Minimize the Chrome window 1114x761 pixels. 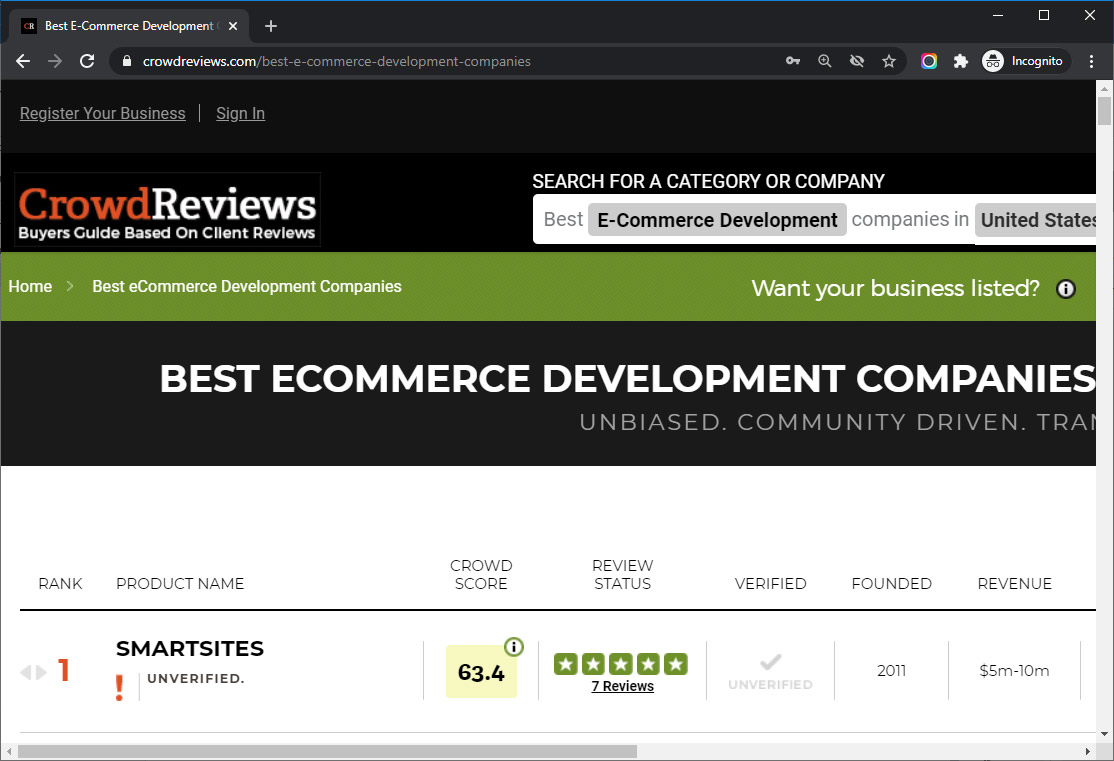(998, 15)
